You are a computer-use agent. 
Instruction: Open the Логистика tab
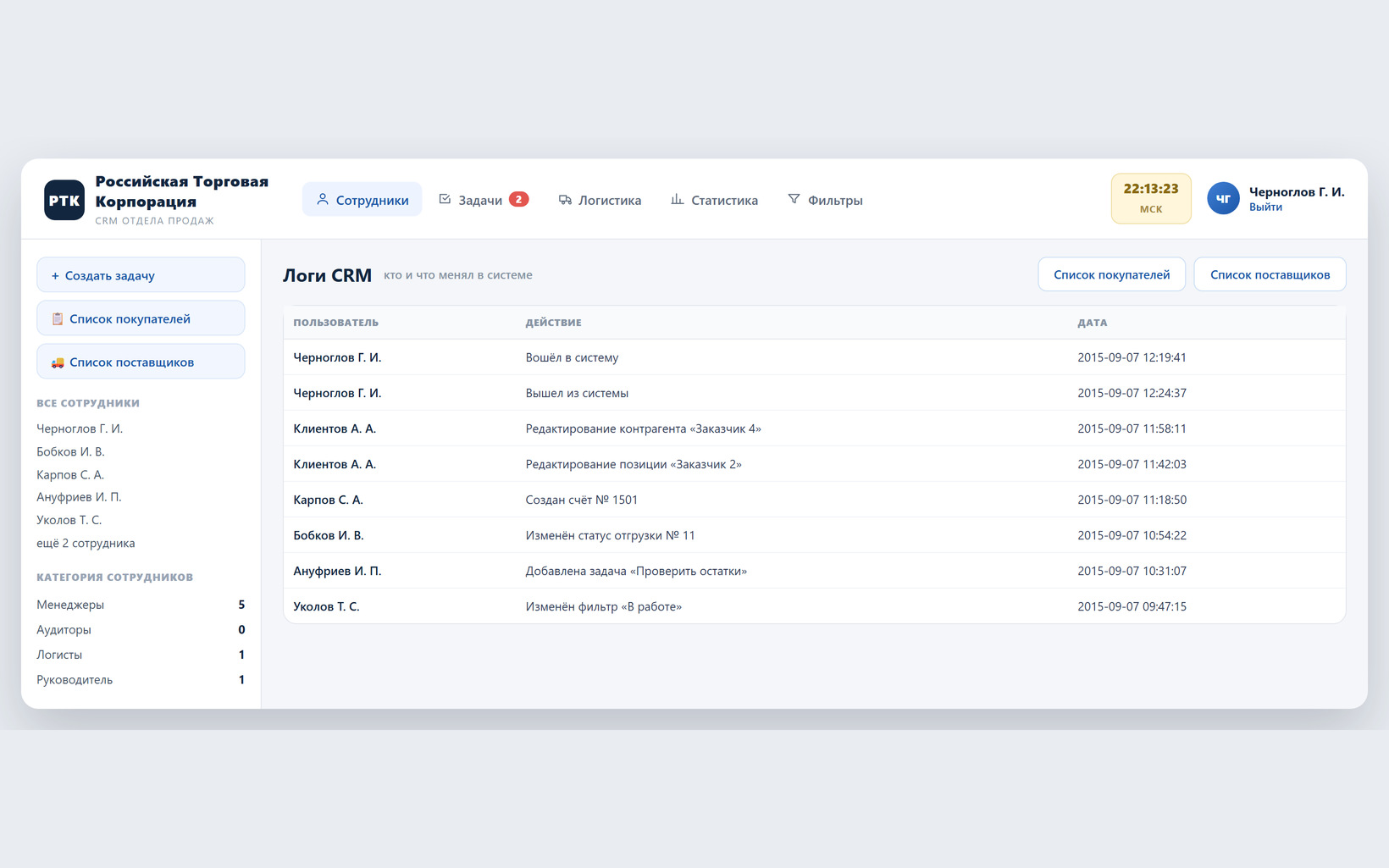[x=600, y=199]
